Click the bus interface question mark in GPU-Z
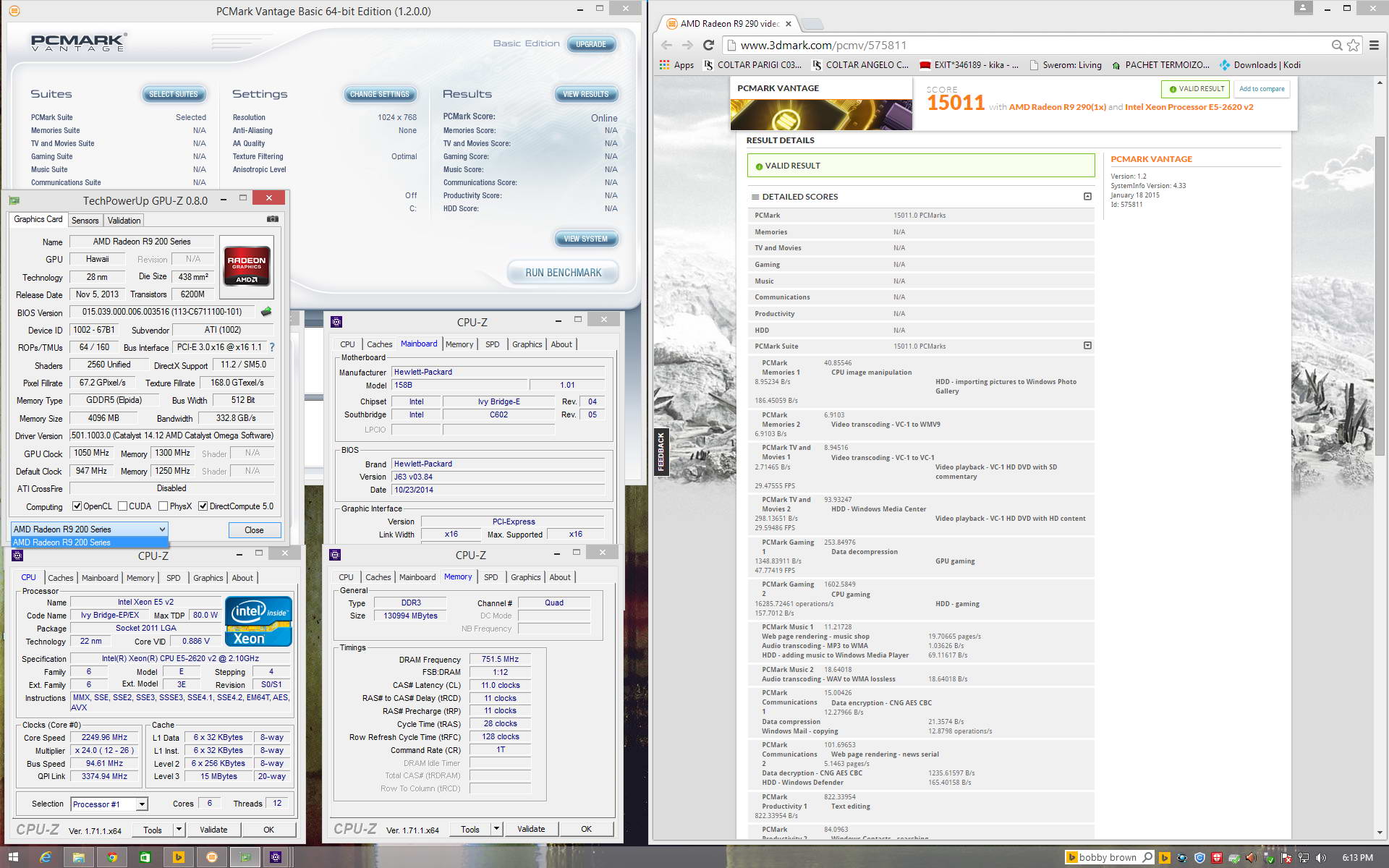Image resolution: width=1389 pixels, height=868 pixels. 272,347
